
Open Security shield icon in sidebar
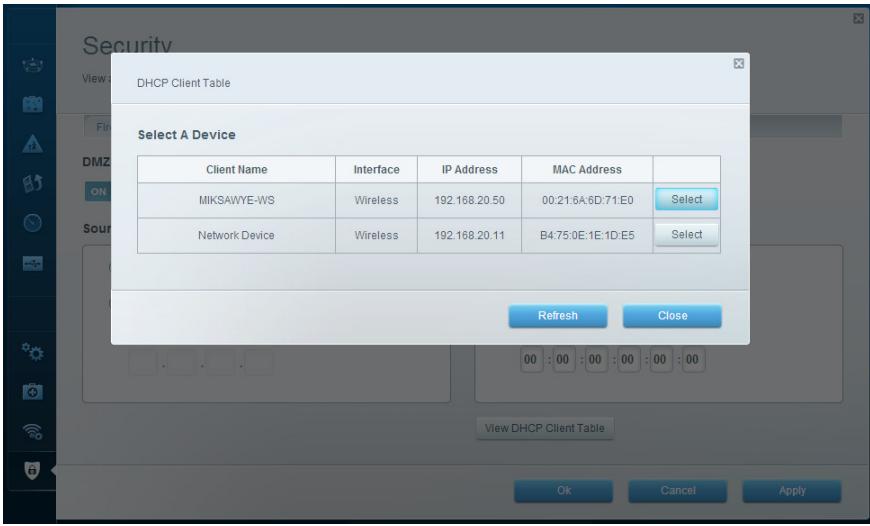(x=32, y=471)
